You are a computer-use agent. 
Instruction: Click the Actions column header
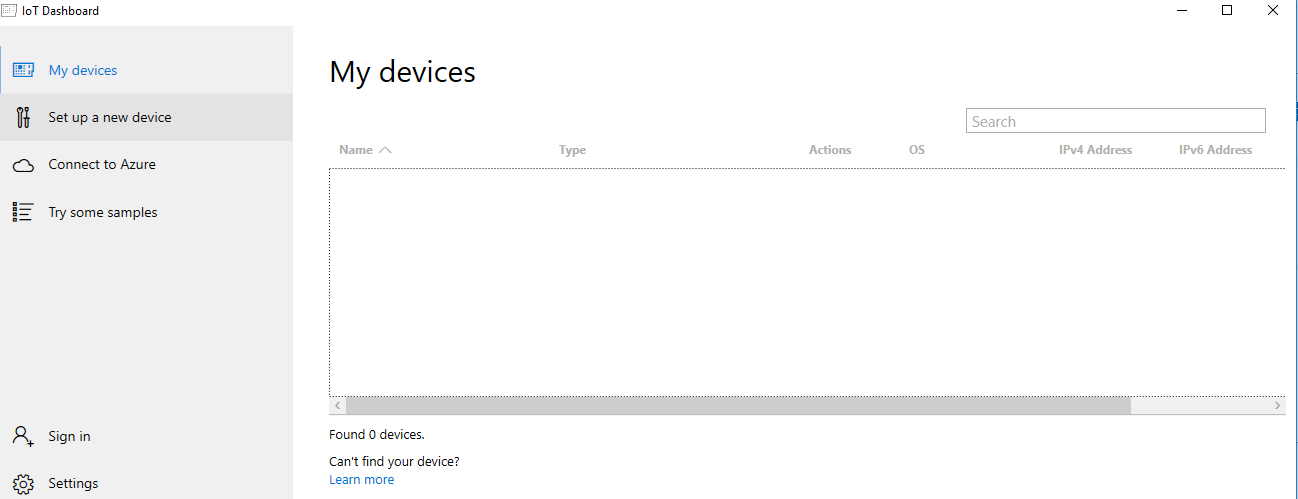click(830, 150)
